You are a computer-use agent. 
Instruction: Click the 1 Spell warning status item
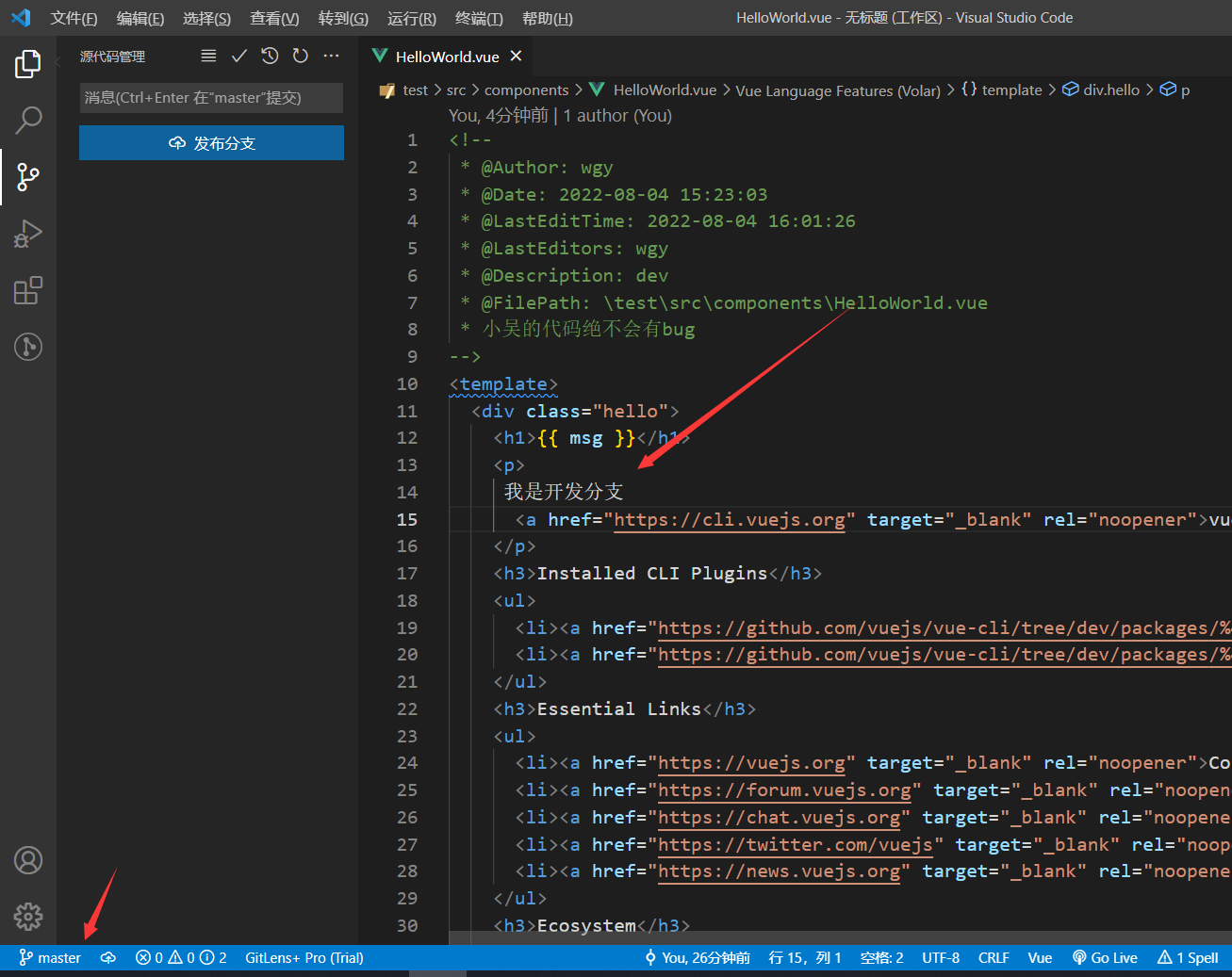(1188, 958)
